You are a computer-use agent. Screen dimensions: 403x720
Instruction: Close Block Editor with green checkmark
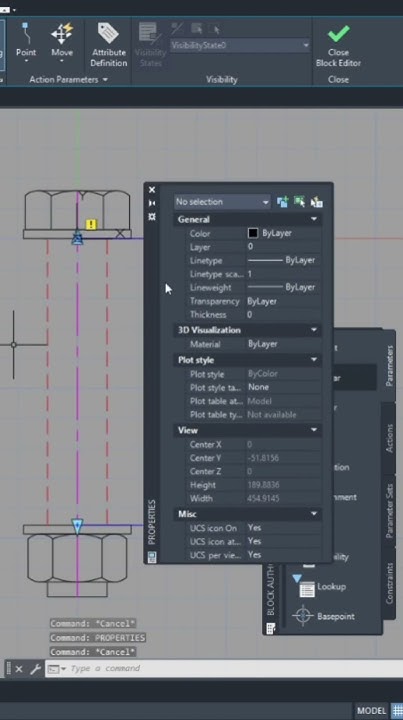point(338,45)
